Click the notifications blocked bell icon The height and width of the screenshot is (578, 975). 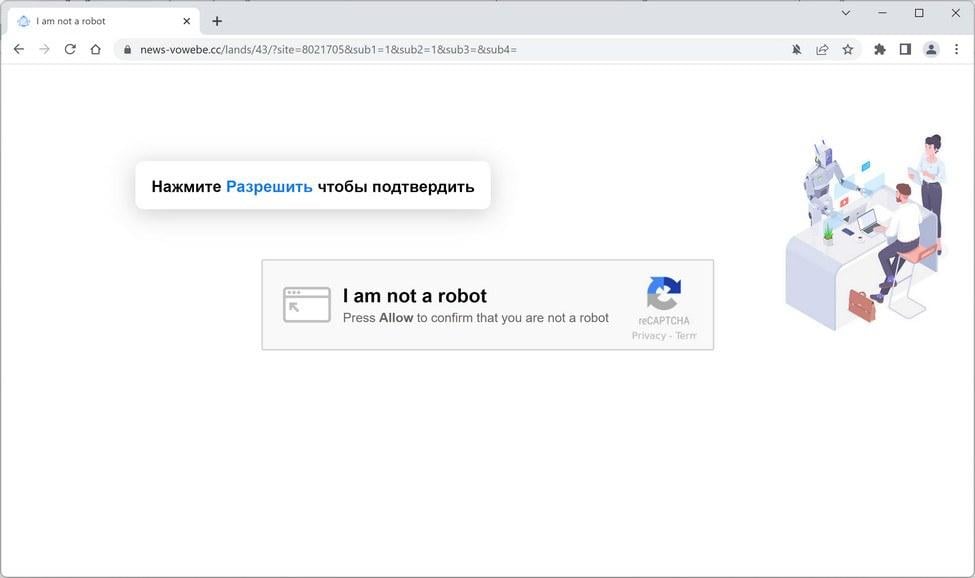click(796, 50)
